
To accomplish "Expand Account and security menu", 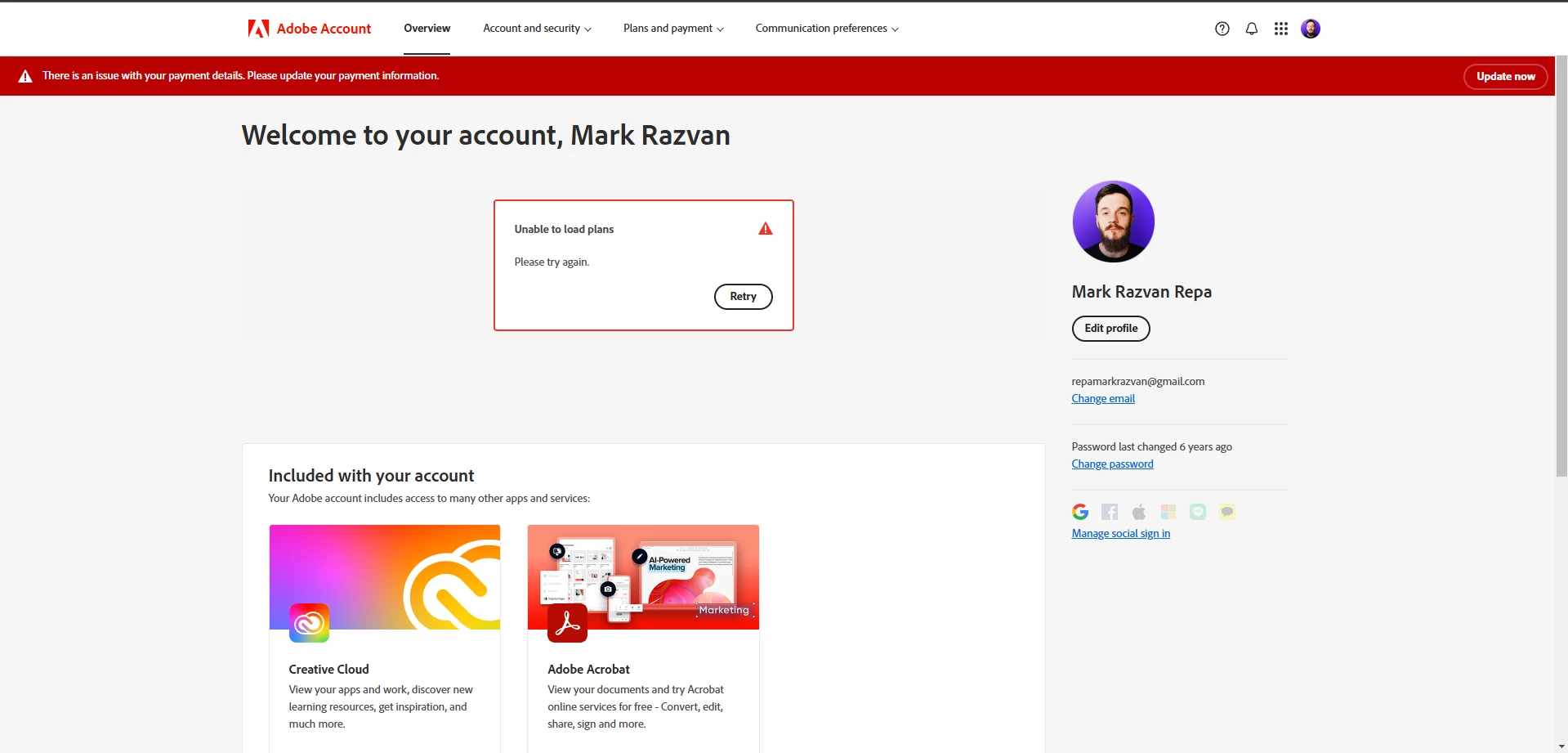I will 537,29.
